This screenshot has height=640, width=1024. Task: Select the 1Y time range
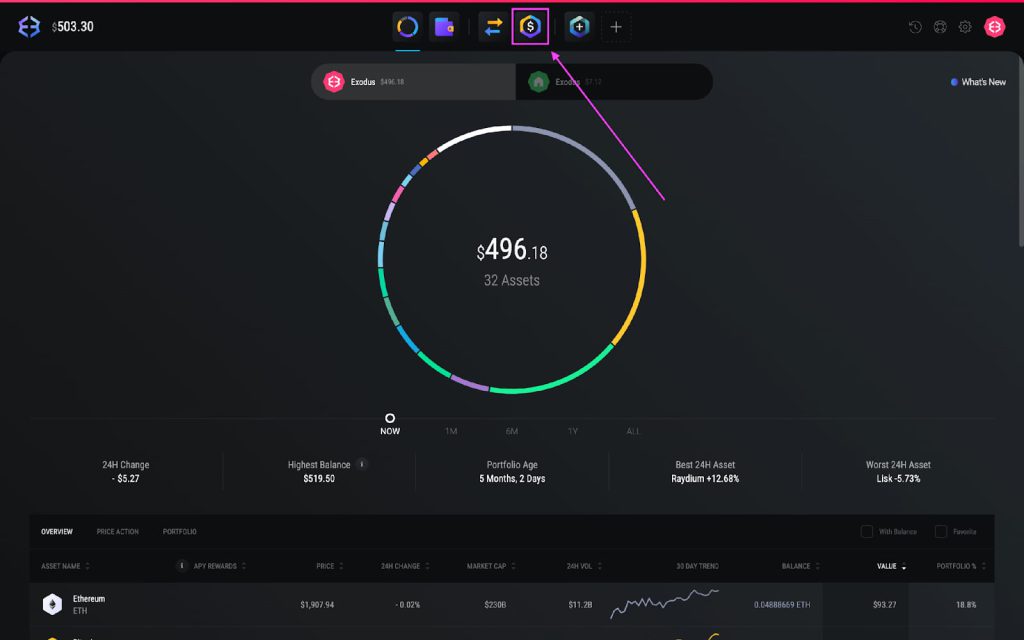[x=573, y=431]
